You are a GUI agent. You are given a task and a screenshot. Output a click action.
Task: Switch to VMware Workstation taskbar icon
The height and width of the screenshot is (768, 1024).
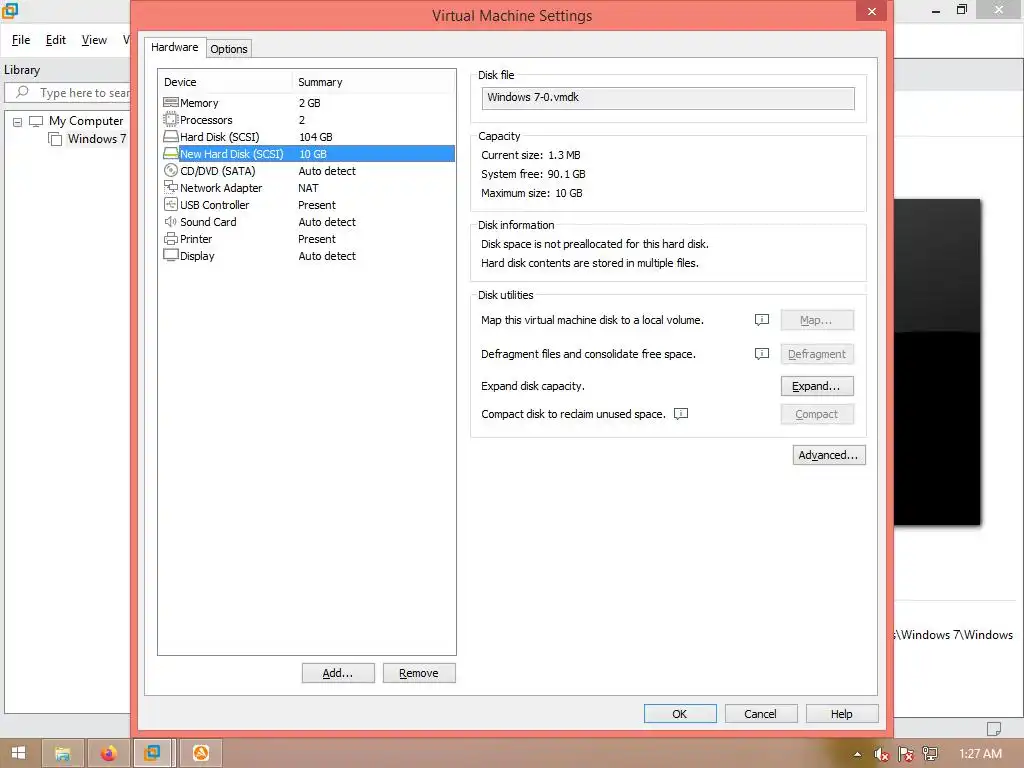[x=153, y=753]
